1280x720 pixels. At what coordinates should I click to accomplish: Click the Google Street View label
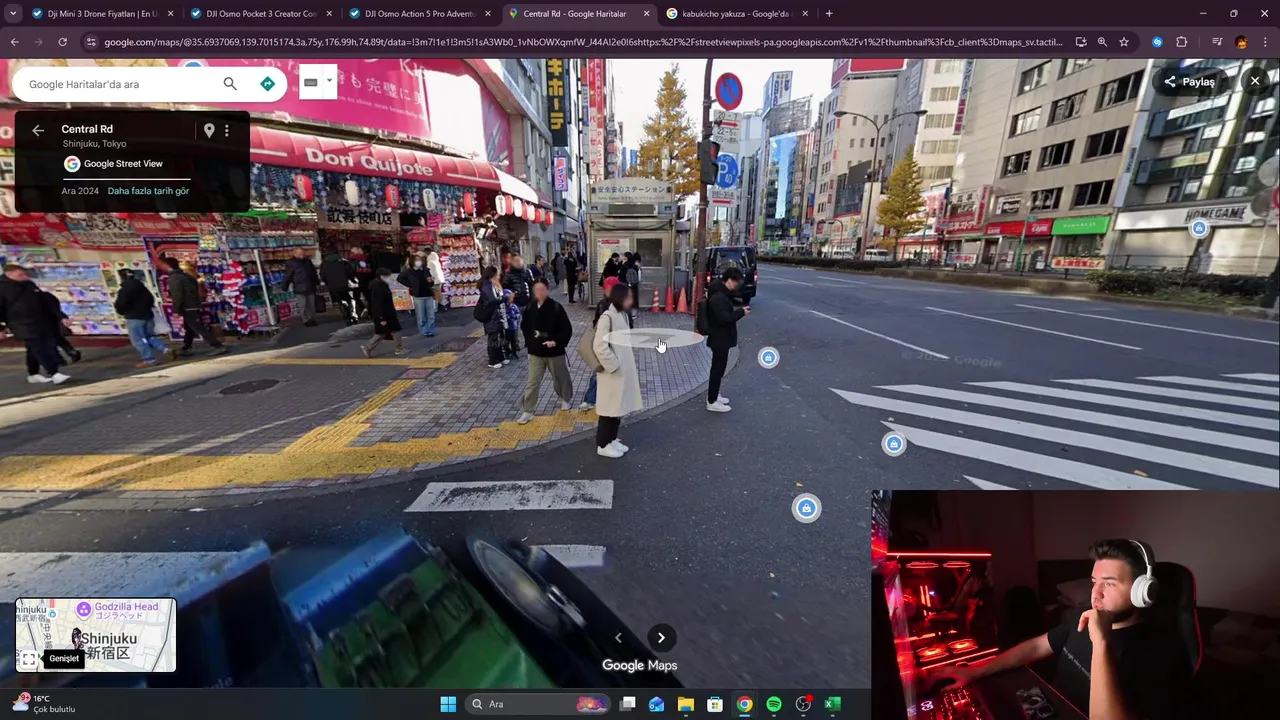123,164
